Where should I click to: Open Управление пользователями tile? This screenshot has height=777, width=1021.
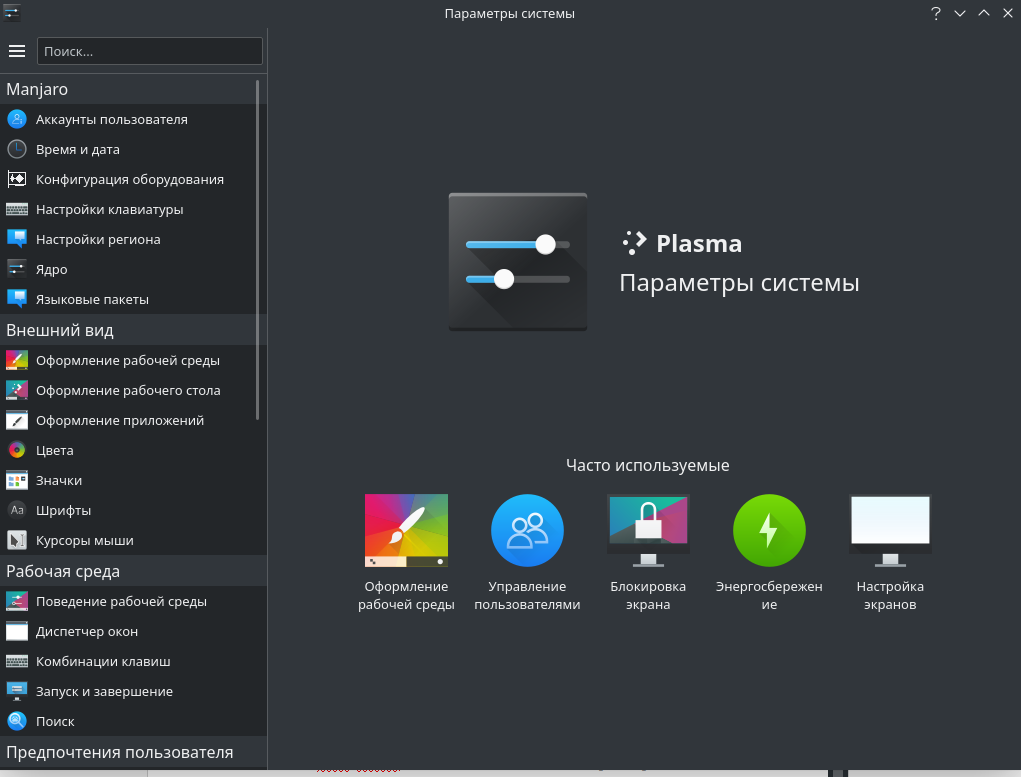click(x=527, y=530)
